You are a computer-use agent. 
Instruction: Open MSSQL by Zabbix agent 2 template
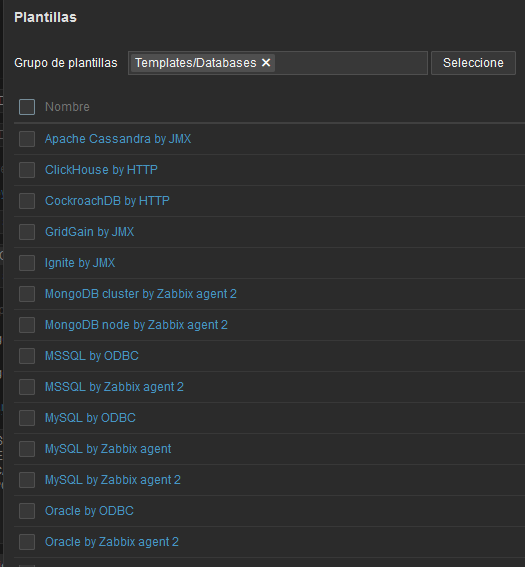point(114,387)
